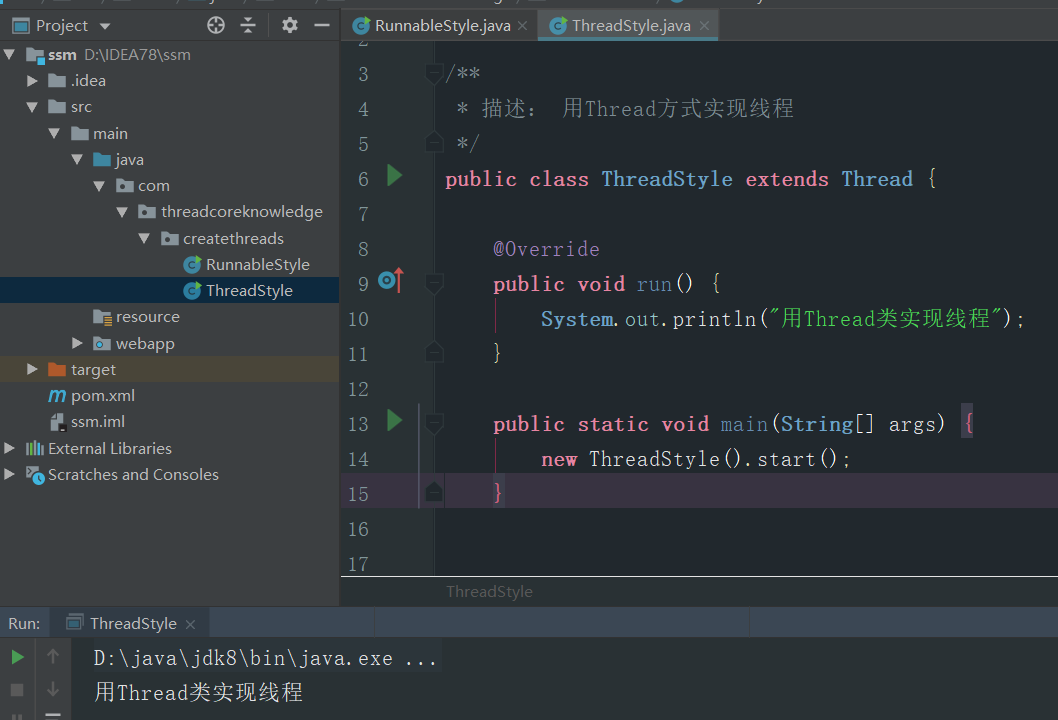Collapse the threadcoreknowledge package

tap(122, 213)
